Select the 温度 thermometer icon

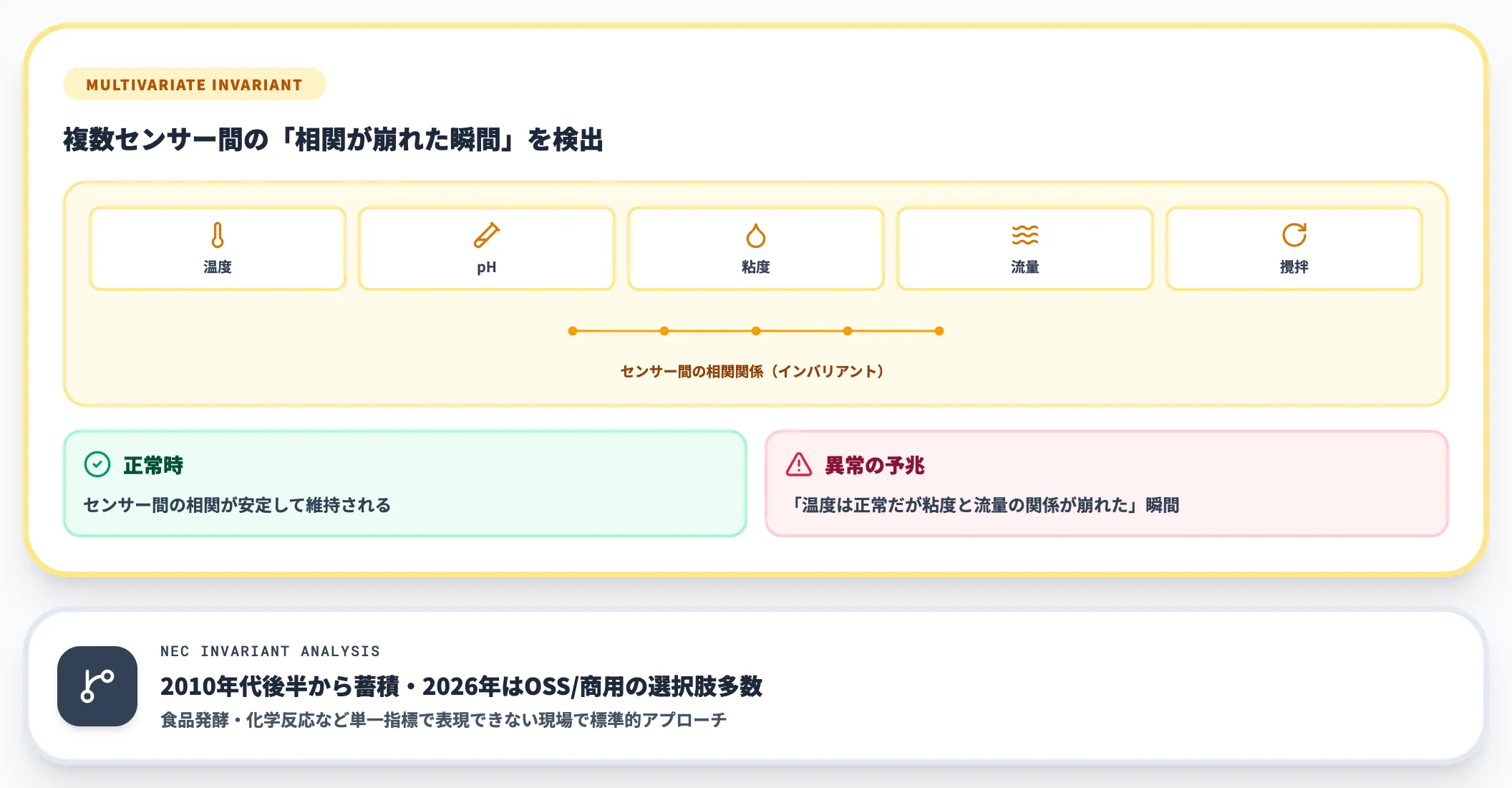[x=217, y=233]
